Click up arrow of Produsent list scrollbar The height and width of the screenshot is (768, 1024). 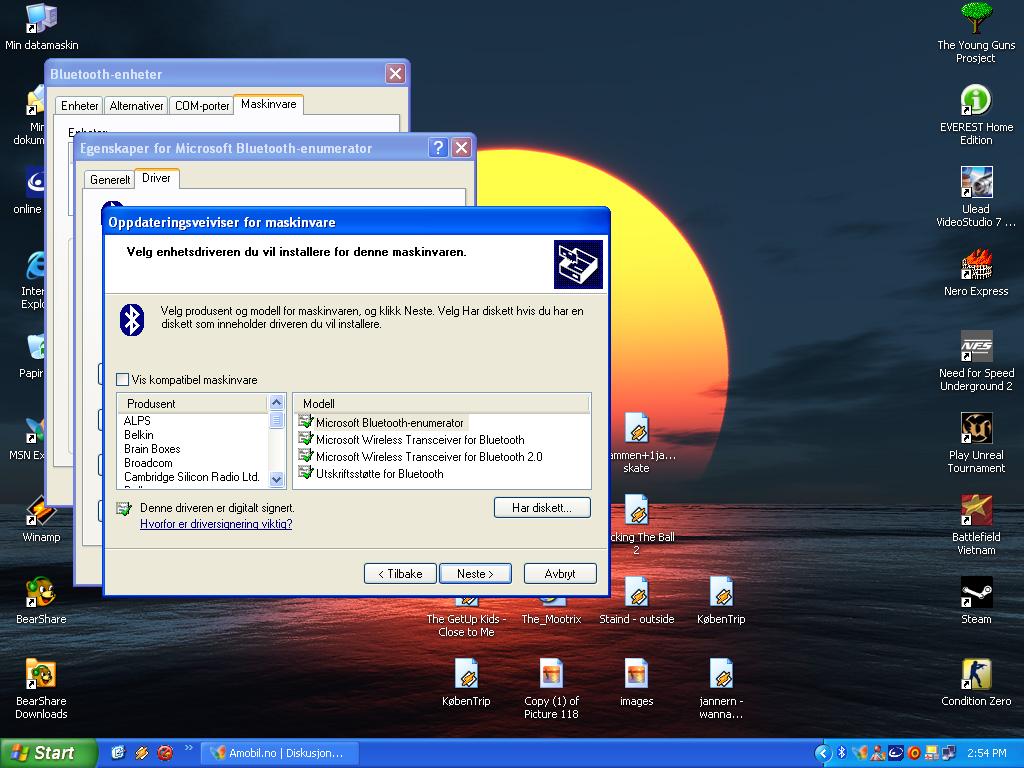[x=276, y=402]
